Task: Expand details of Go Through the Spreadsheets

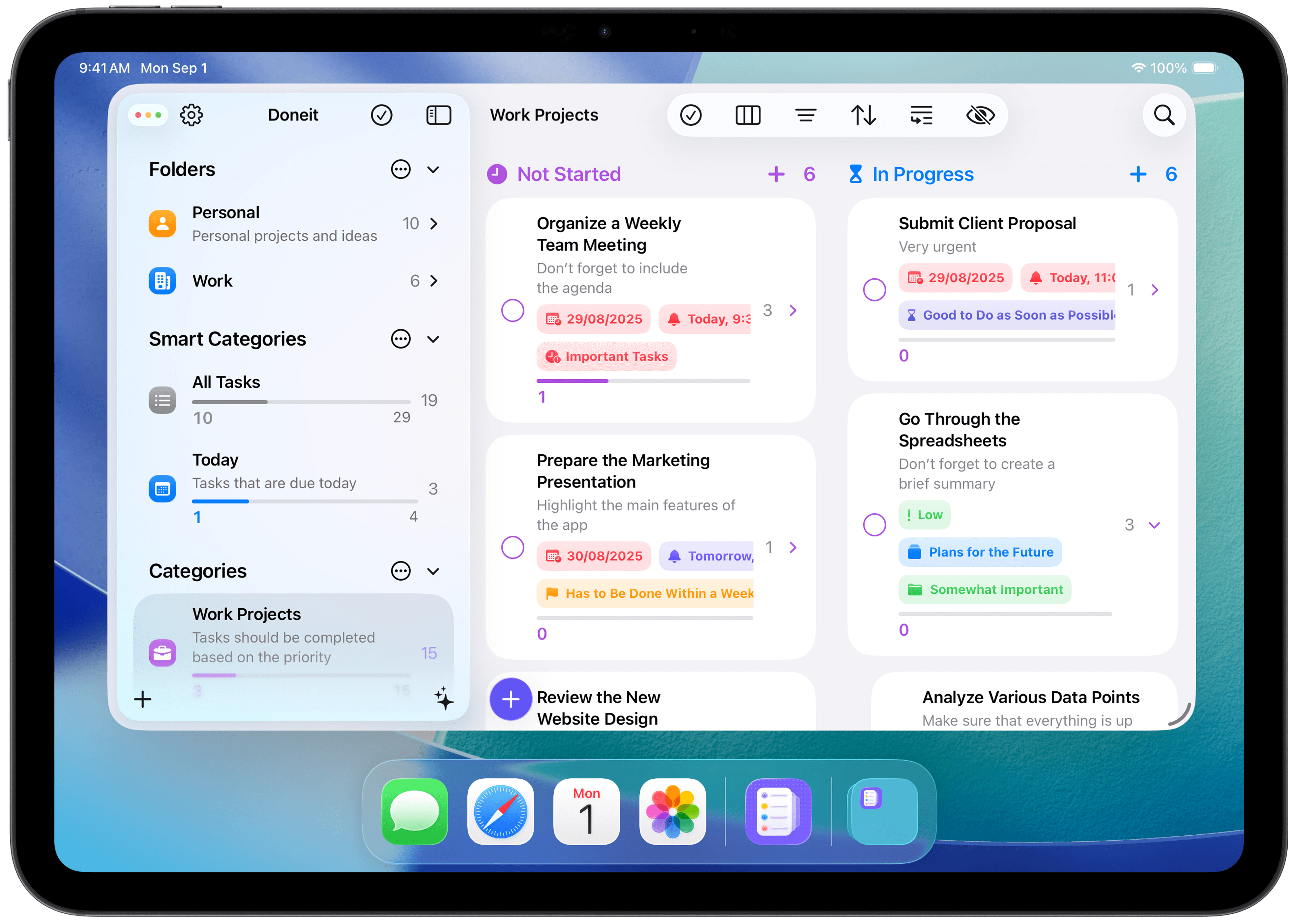Action: (1154, 525)
